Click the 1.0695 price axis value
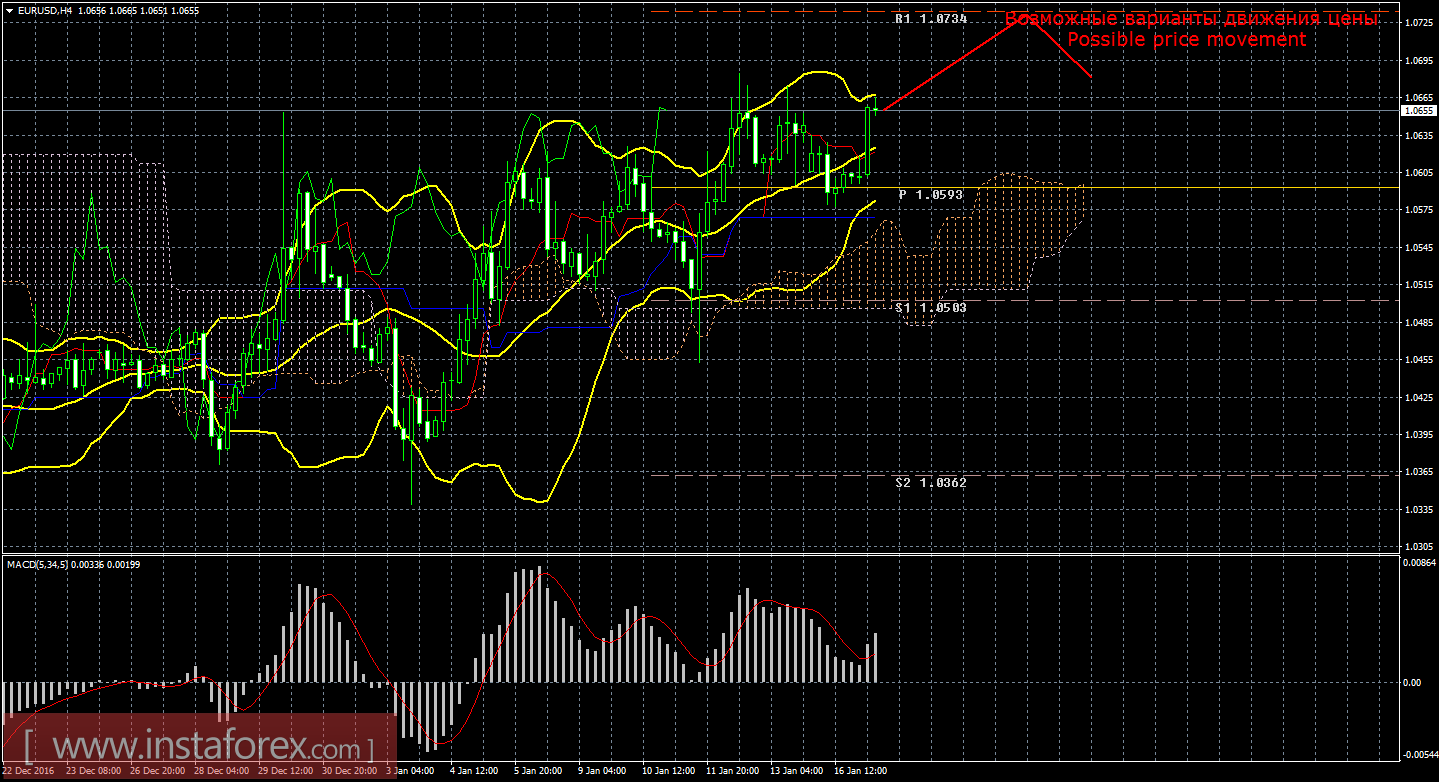 point(1418,60)
